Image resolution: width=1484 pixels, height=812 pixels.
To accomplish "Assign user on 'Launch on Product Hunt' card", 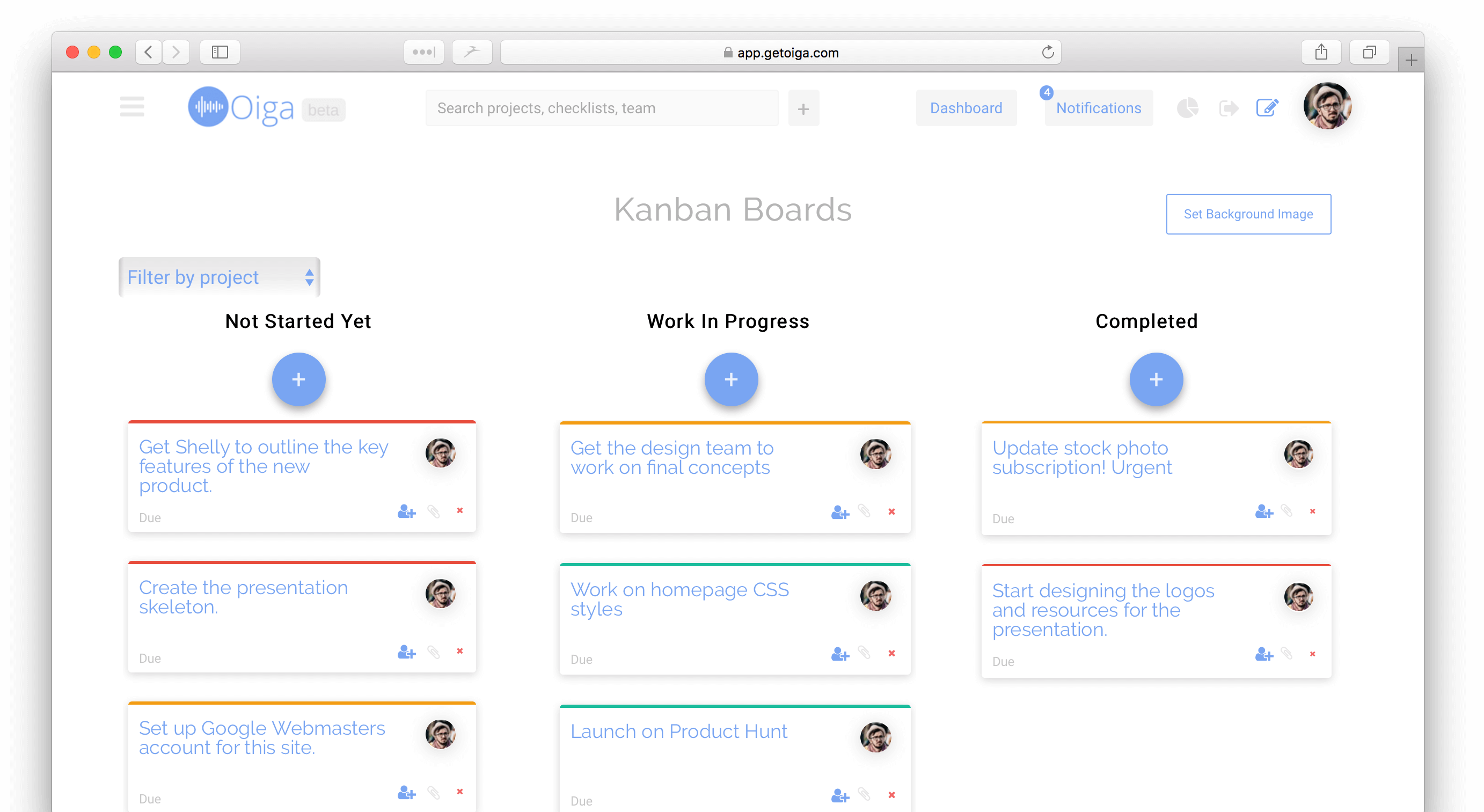I will tap(840, 796).
